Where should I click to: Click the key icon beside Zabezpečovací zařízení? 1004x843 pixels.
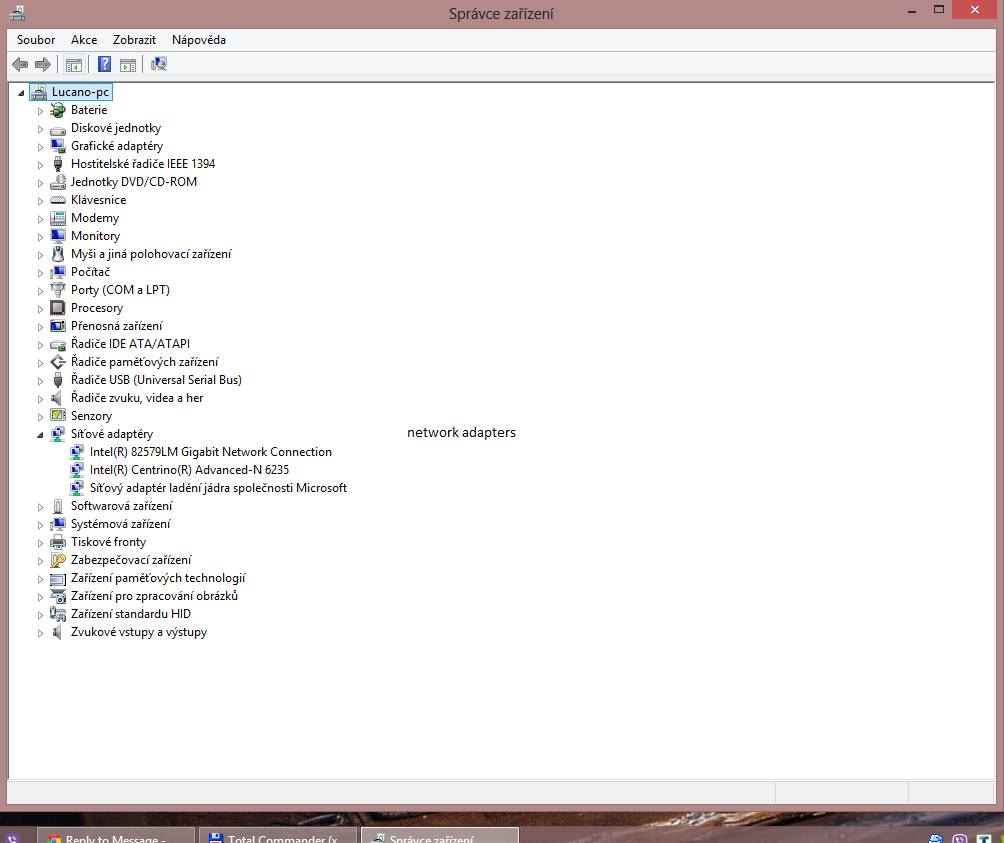pyautogui.click(x=58, y=560)
